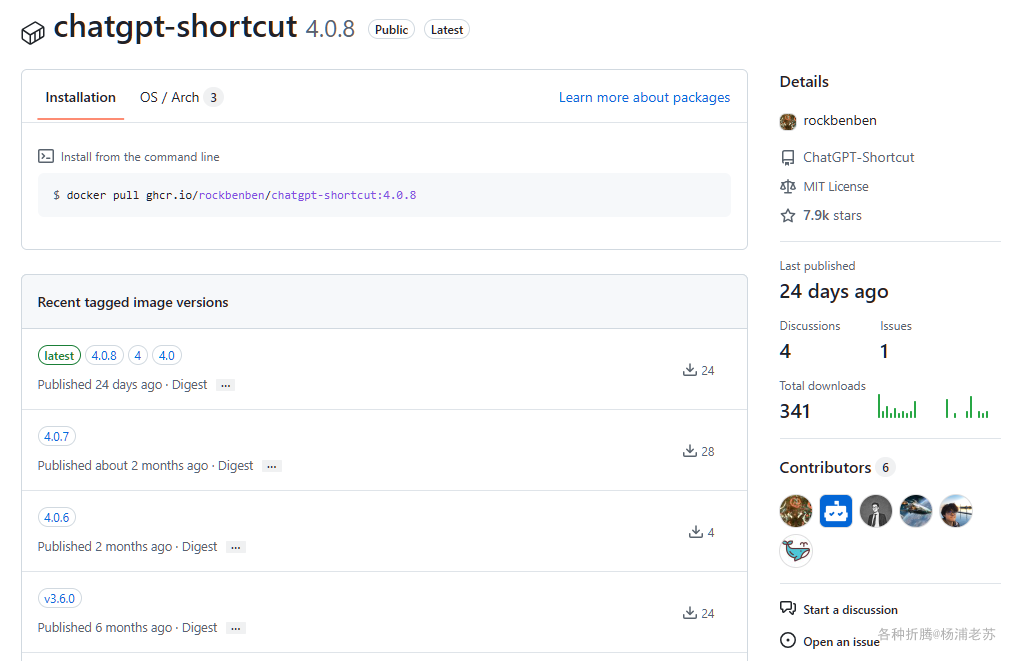Switch to the Installation tab
The height and width of the screenshot is (661, 1017).
pos(80,97)
